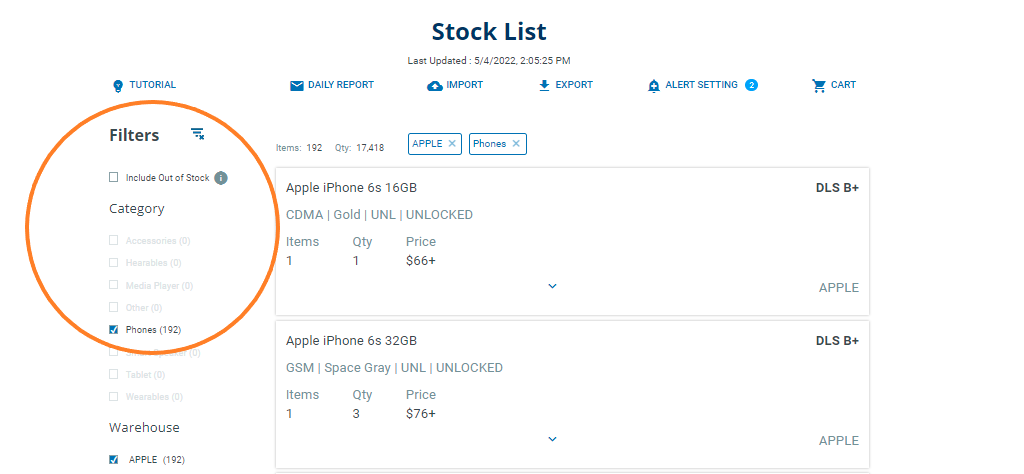Image resolution: width=1024 pixels, height=474 pixels.
Task: Click the $66+ price value
Action: (421, 261)
